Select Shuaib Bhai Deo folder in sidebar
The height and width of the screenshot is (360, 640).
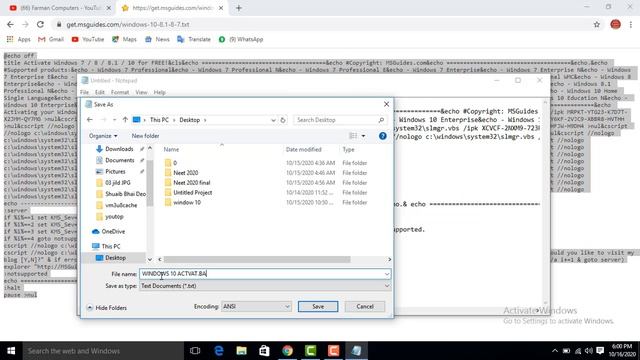point(120,194)
